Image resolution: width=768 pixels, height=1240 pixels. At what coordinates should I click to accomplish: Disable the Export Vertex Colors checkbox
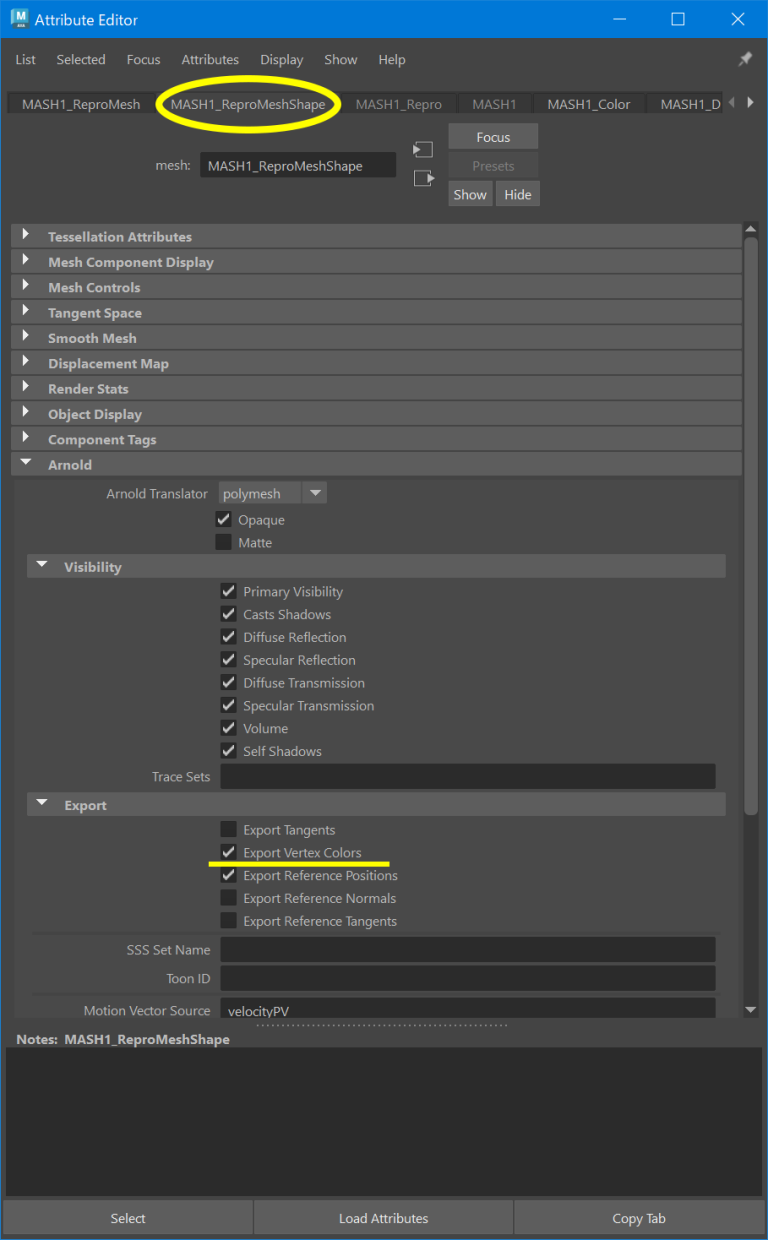tap(229, 852)
